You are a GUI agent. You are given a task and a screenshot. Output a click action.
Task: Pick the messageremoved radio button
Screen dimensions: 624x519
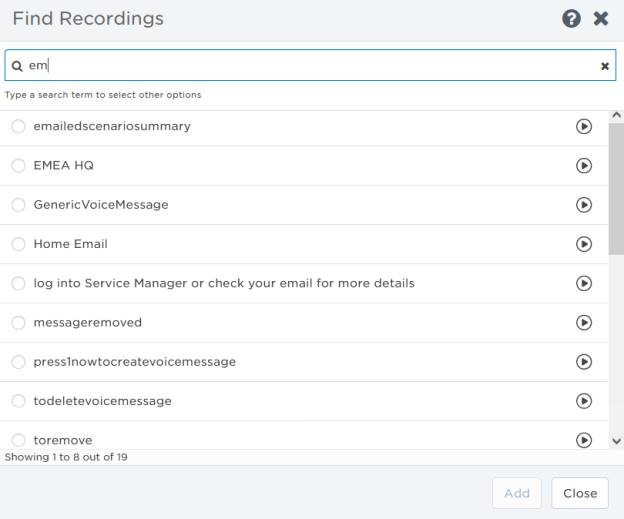tap(18, 323)
